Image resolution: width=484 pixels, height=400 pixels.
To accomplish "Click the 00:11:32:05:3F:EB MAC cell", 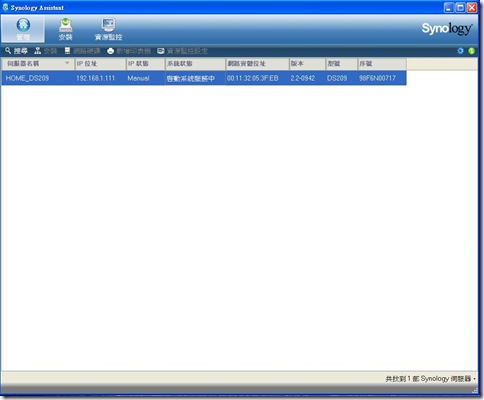I will (257, 78).
